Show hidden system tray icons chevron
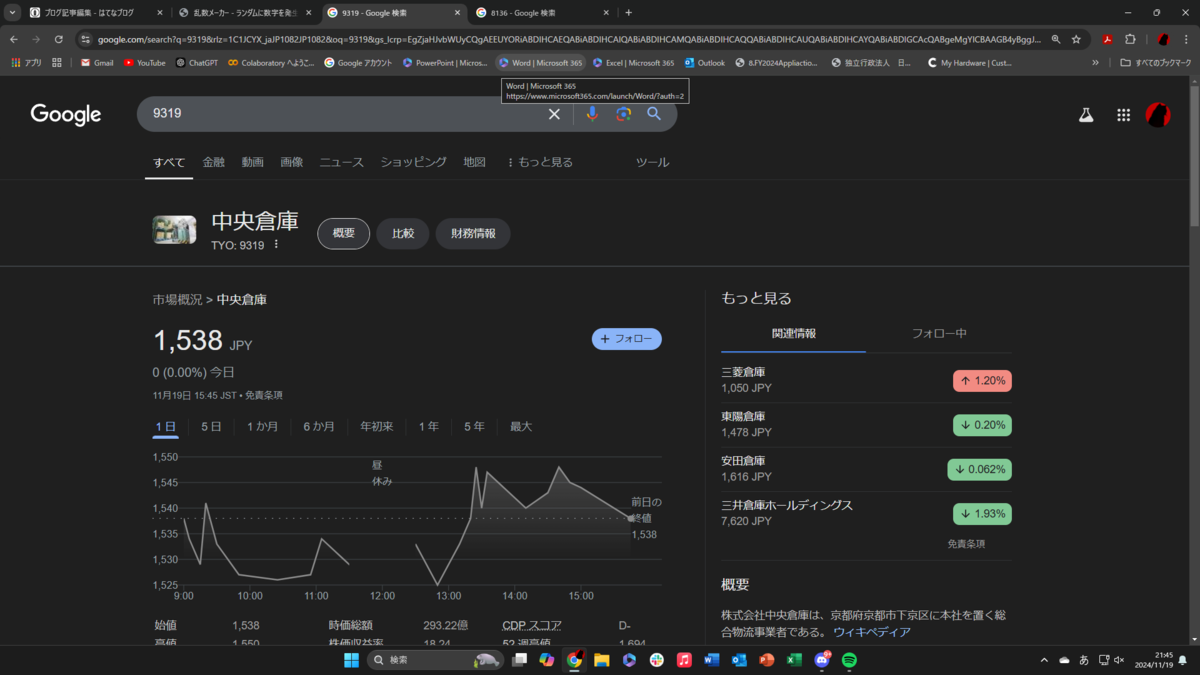This screenshot has height=675, width=1200. tap(1044, 660)
